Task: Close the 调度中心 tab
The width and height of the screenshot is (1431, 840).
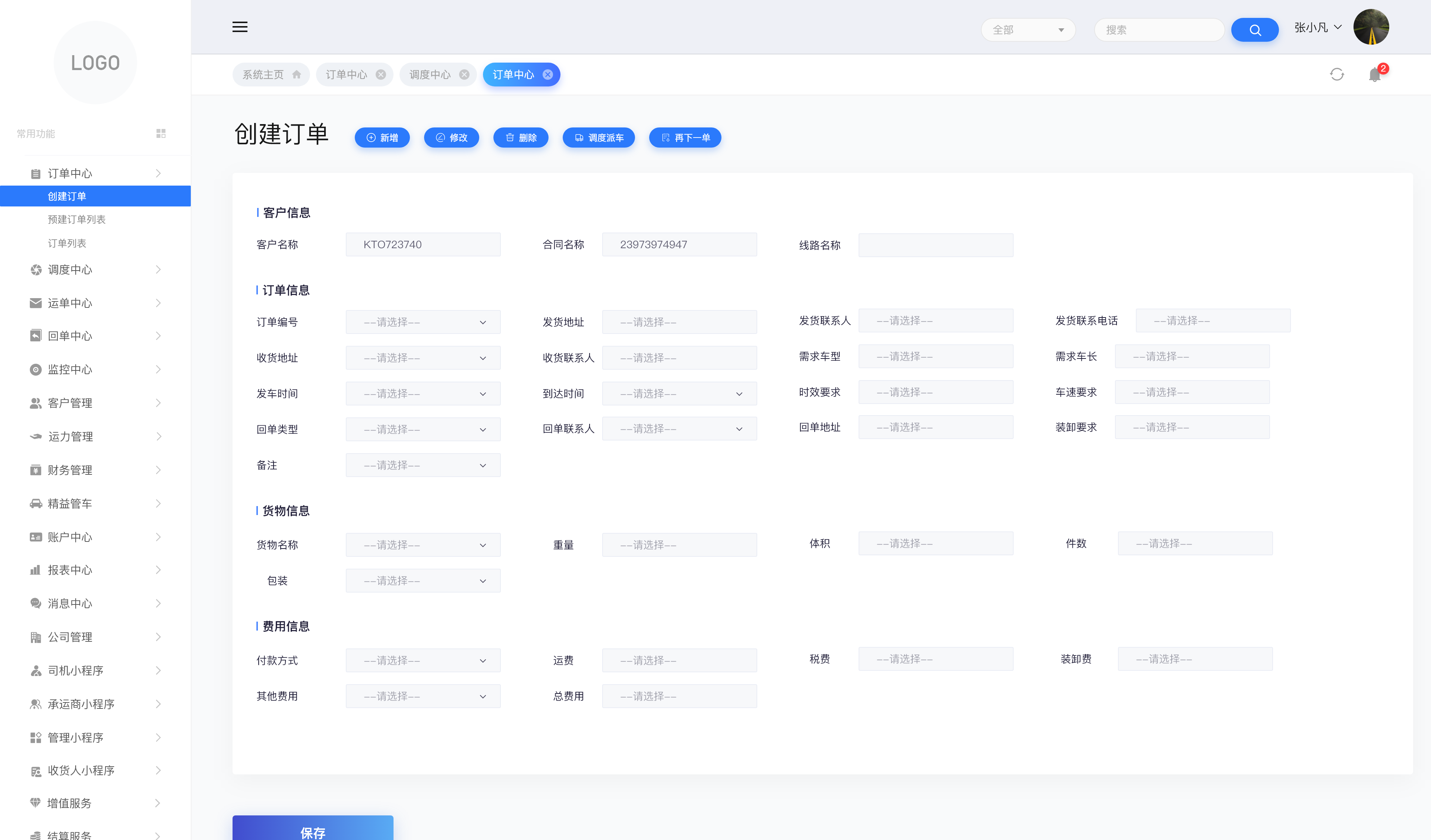Action: click(x=464, y=75)
